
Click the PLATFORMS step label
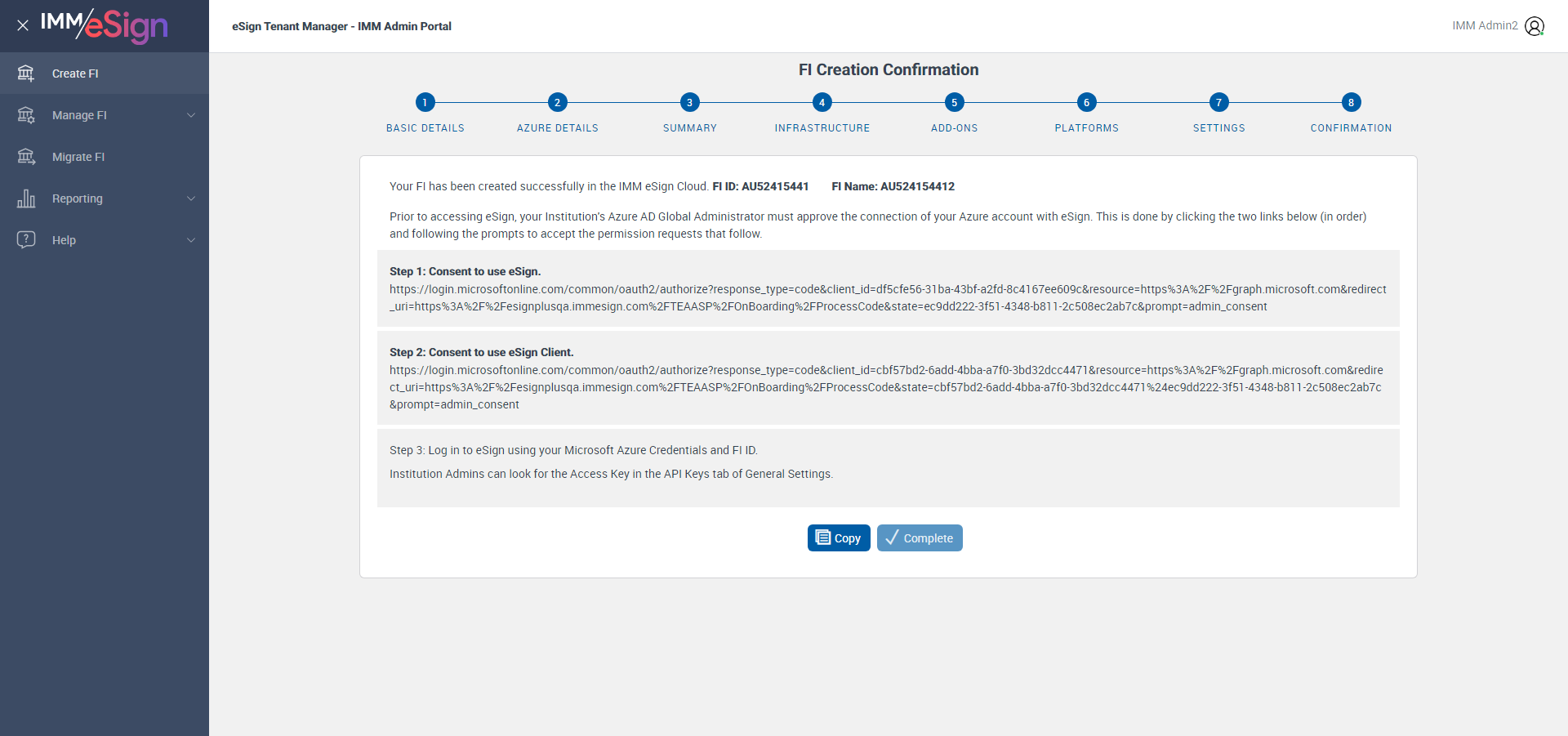pyautogui.click(x=1087, y=128)
